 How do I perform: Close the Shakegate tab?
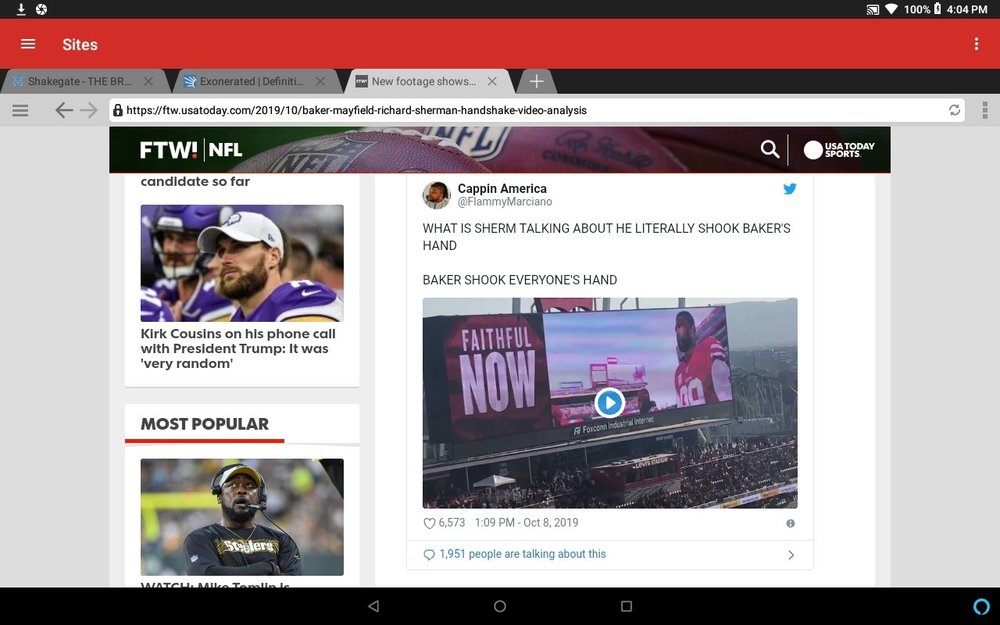click(x=148, y=82)
